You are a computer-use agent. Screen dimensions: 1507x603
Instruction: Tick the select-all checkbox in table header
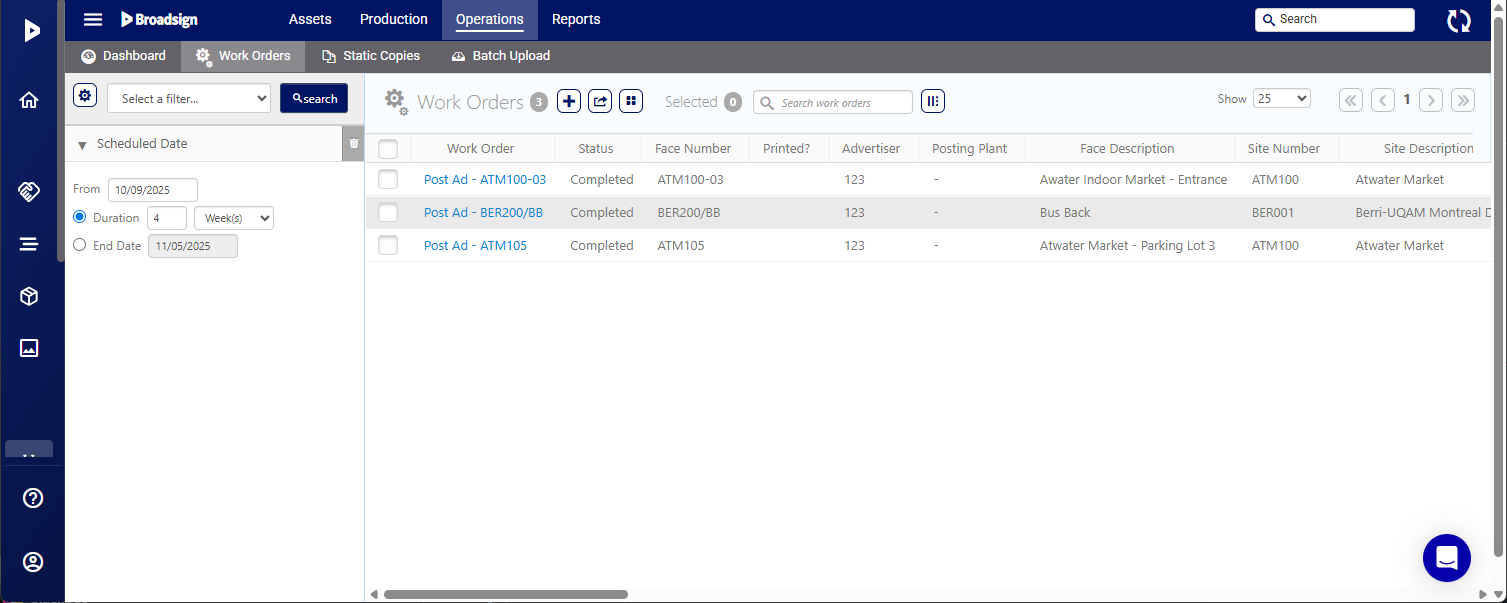pyautogui.click(x=388, y=149)
